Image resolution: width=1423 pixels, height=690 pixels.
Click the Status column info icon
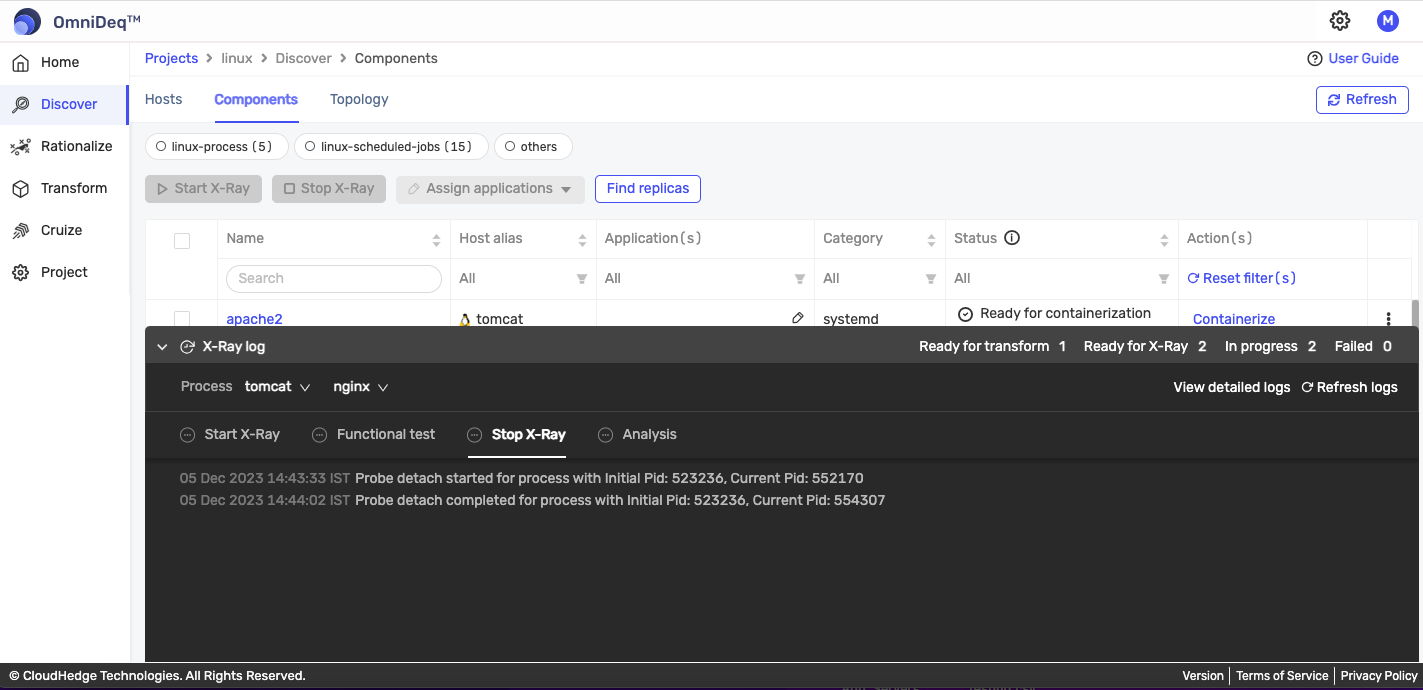(x=1012, y=238)
